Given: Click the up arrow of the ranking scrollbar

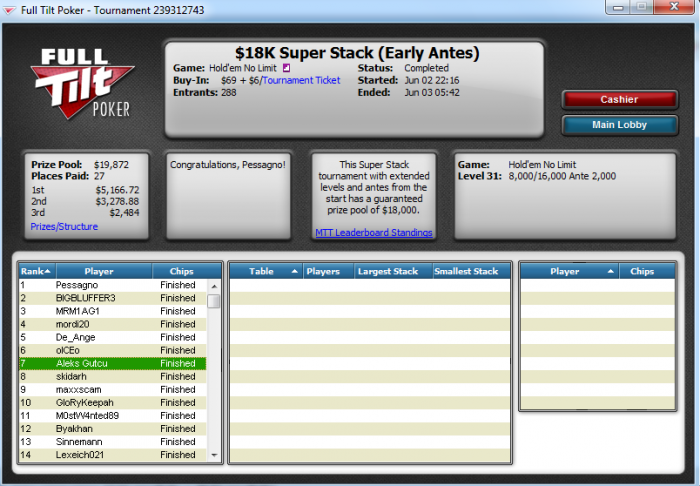Looking at the screenshot, I should point(214,286).
